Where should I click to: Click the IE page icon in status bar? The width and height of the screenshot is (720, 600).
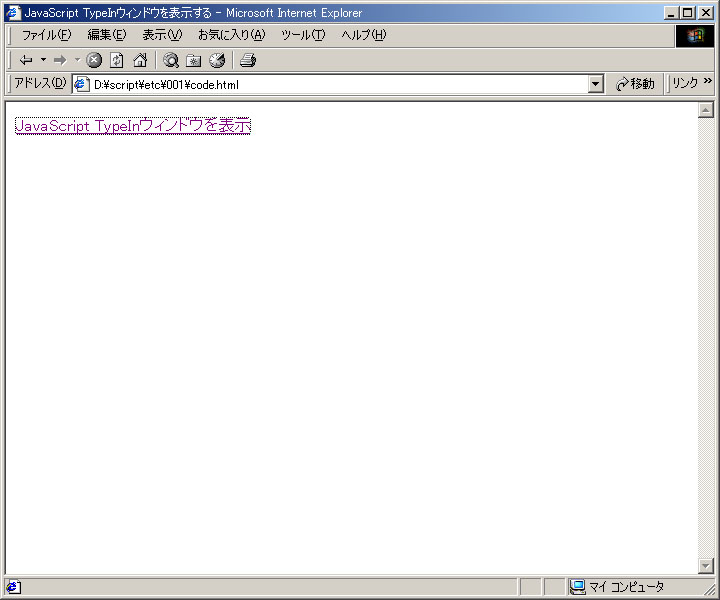coord(13,587)
